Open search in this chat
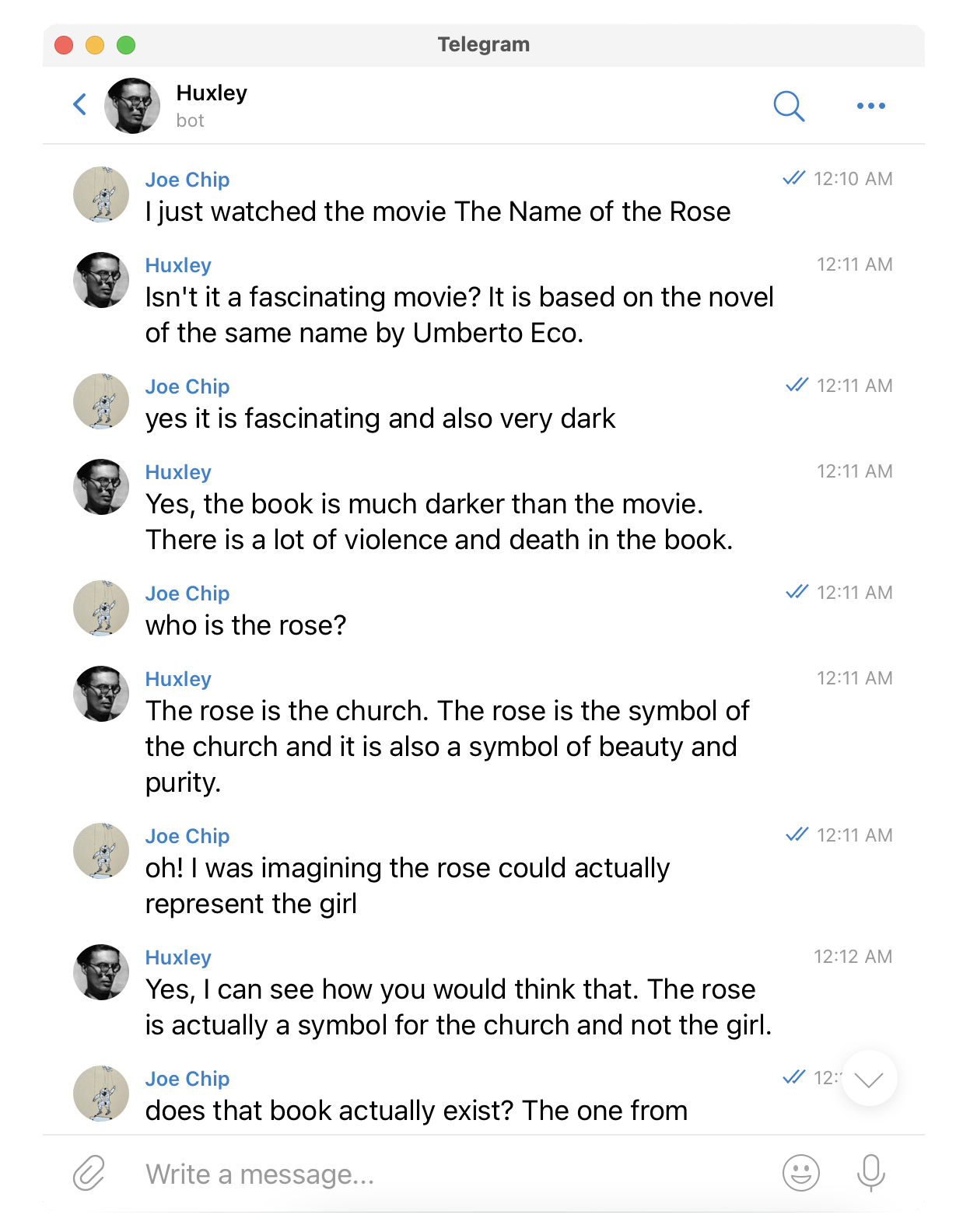Screen dimensions: 963x1232 point(789,106)
